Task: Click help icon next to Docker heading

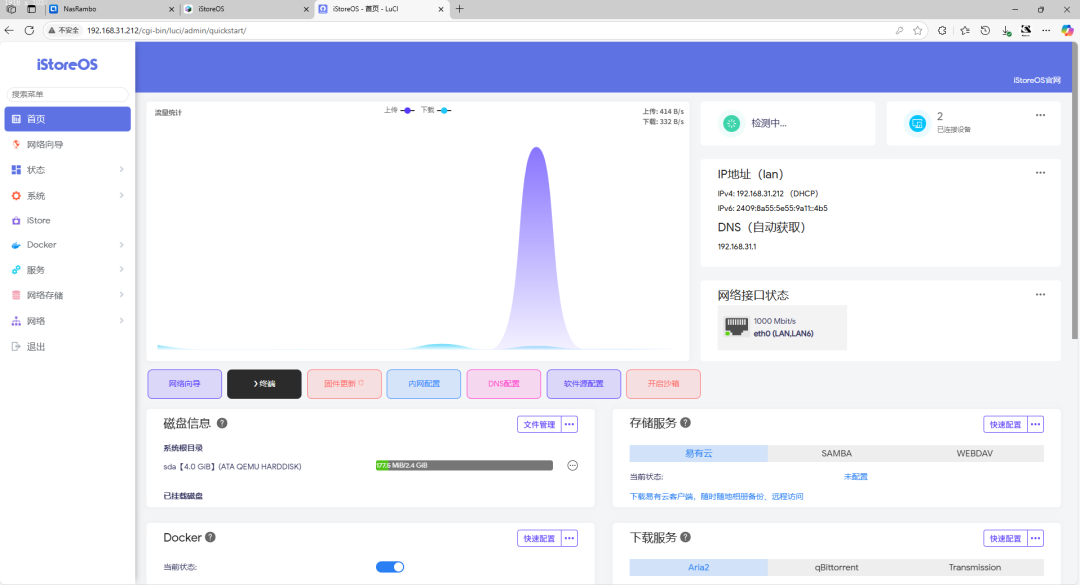Action: click(210, 537)
